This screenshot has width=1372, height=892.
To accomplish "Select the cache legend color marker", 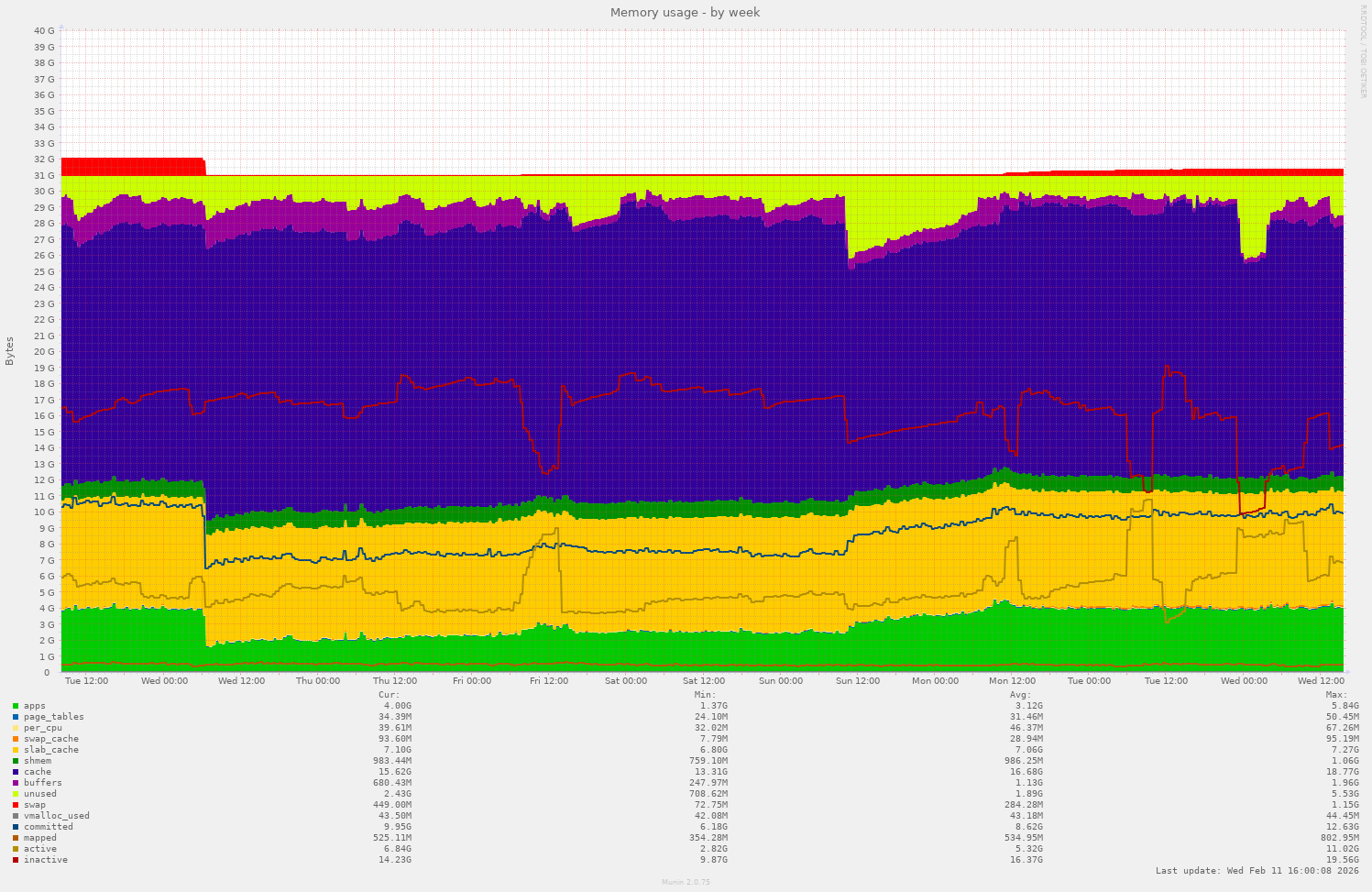I will click(16, 772).
